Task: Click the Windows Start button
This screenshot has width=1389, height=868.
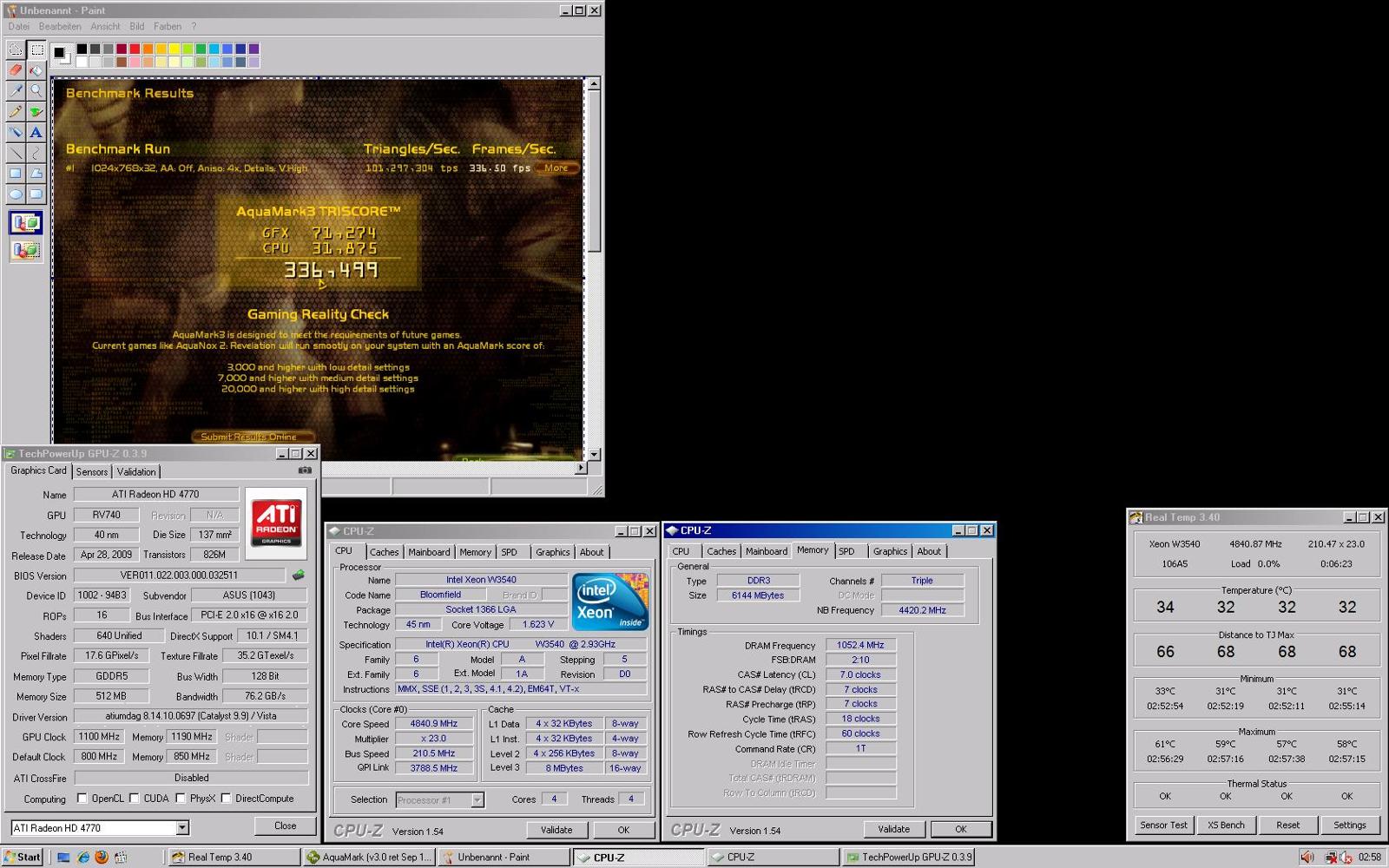Action: click(x=23, y=858)
